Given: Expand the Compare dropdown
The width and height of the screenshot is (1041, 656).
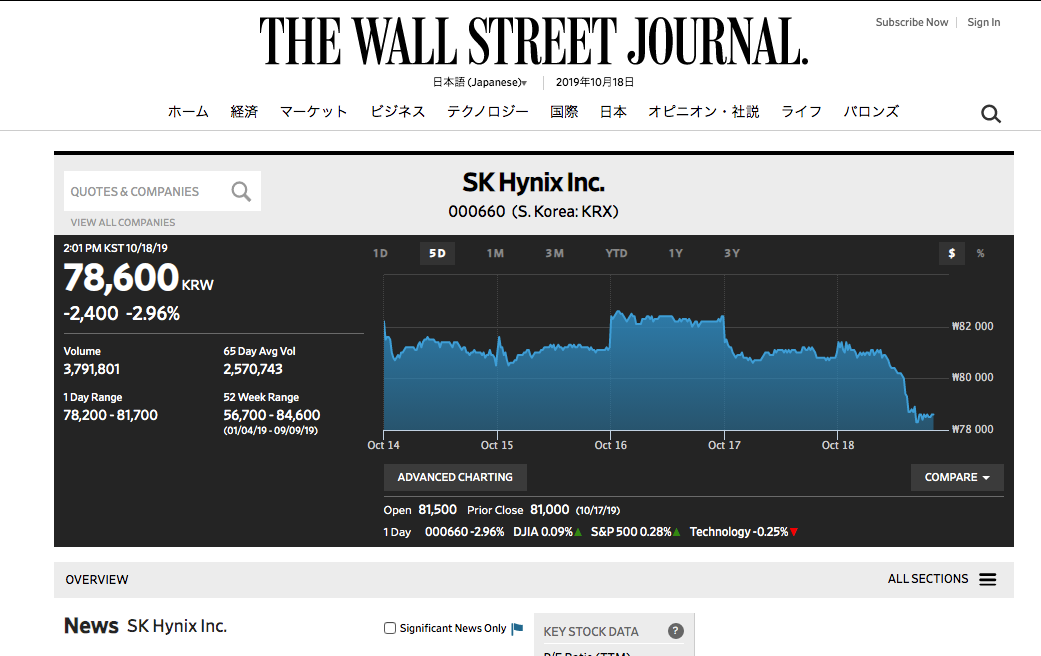Looking at the screenshot, I should click(956, 477).
